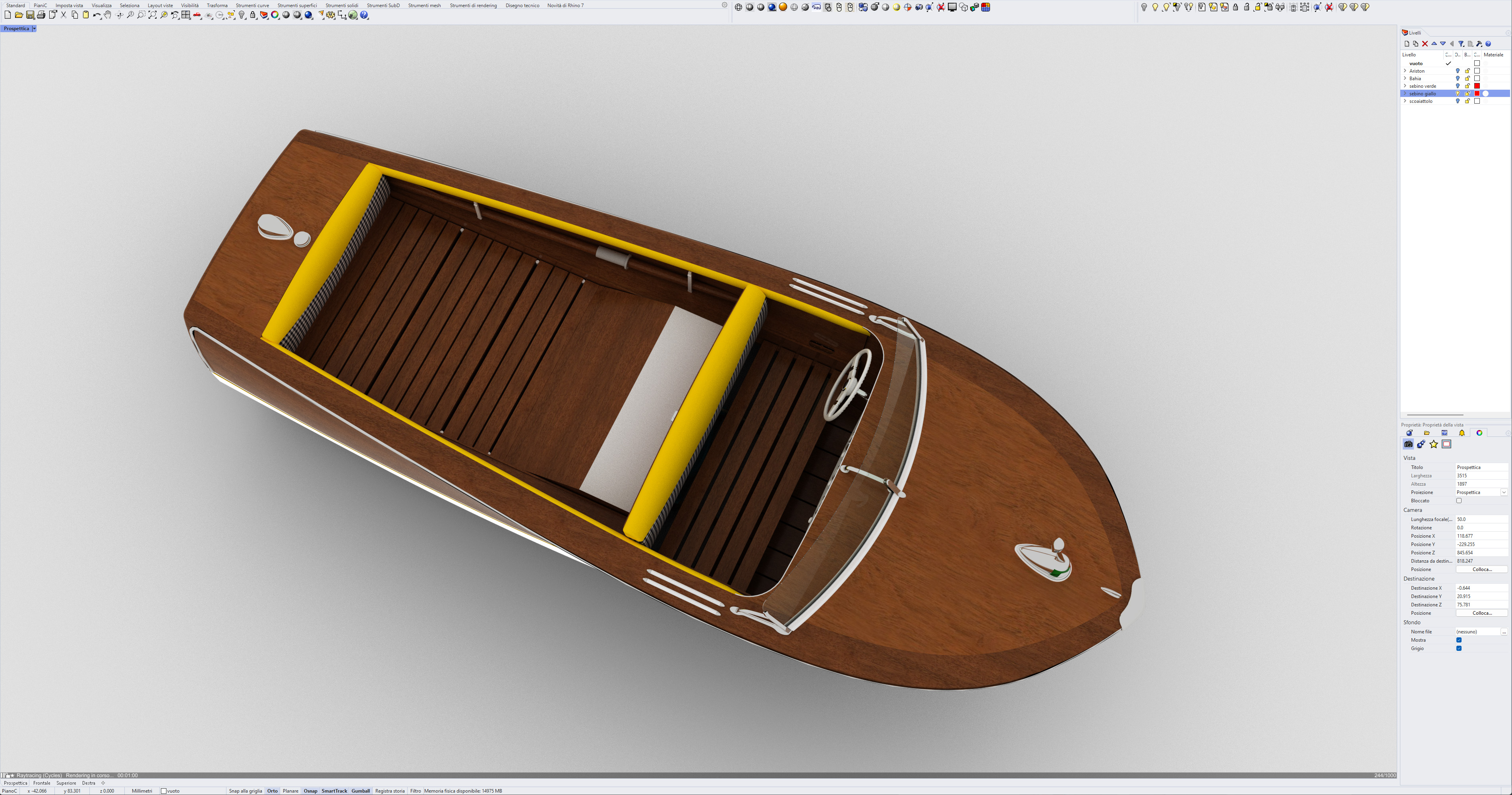Screen dimensions: 1512x795
Task: Hide the Bahia layer via lightbulb
Action: click(x=1458, y=79)
